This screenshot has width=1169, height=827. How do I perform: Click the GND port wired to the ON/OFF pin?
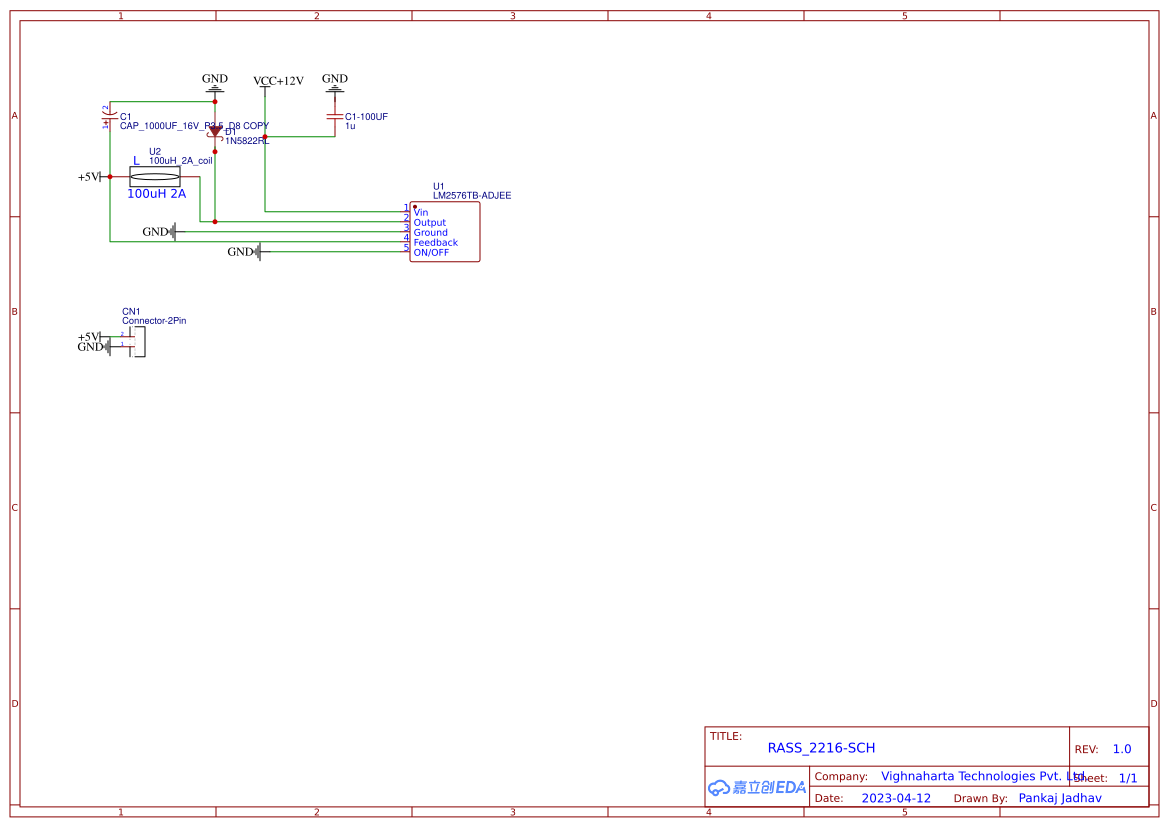tap(258, 252)
